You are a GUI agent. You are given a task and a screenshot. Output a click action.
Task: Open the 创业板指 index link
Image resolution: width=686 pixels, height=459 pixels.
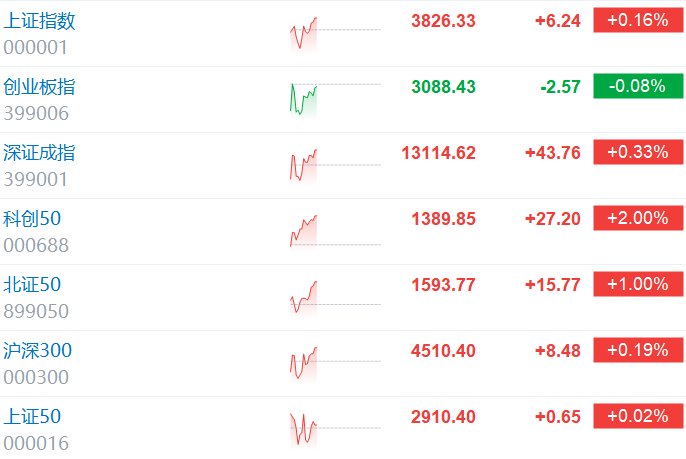click(x=39, y=87)
